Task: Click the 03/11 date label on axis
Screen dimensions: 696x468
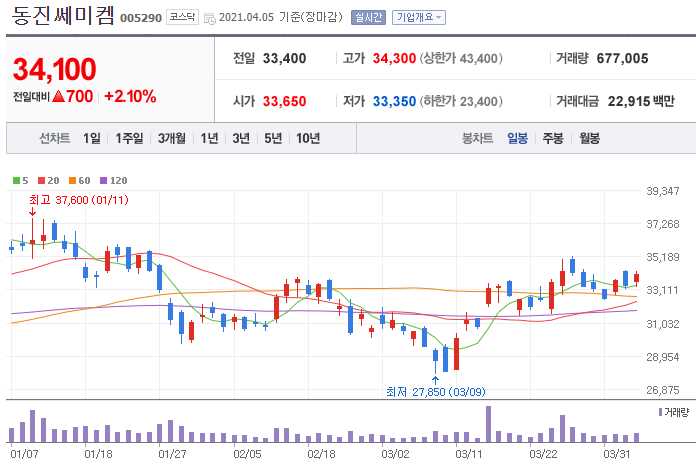Action: [x=468, y=454]
